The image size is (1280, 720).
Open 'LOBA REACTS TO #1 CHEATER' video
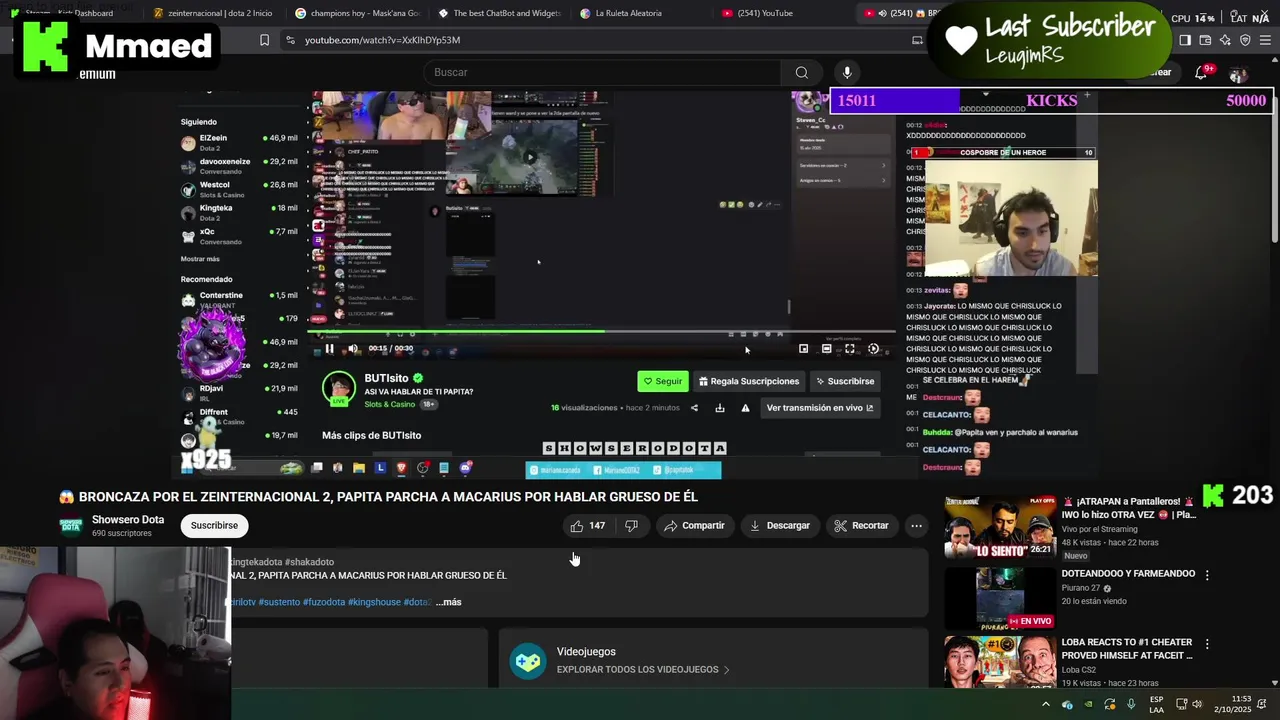[x=1127, y=649]
